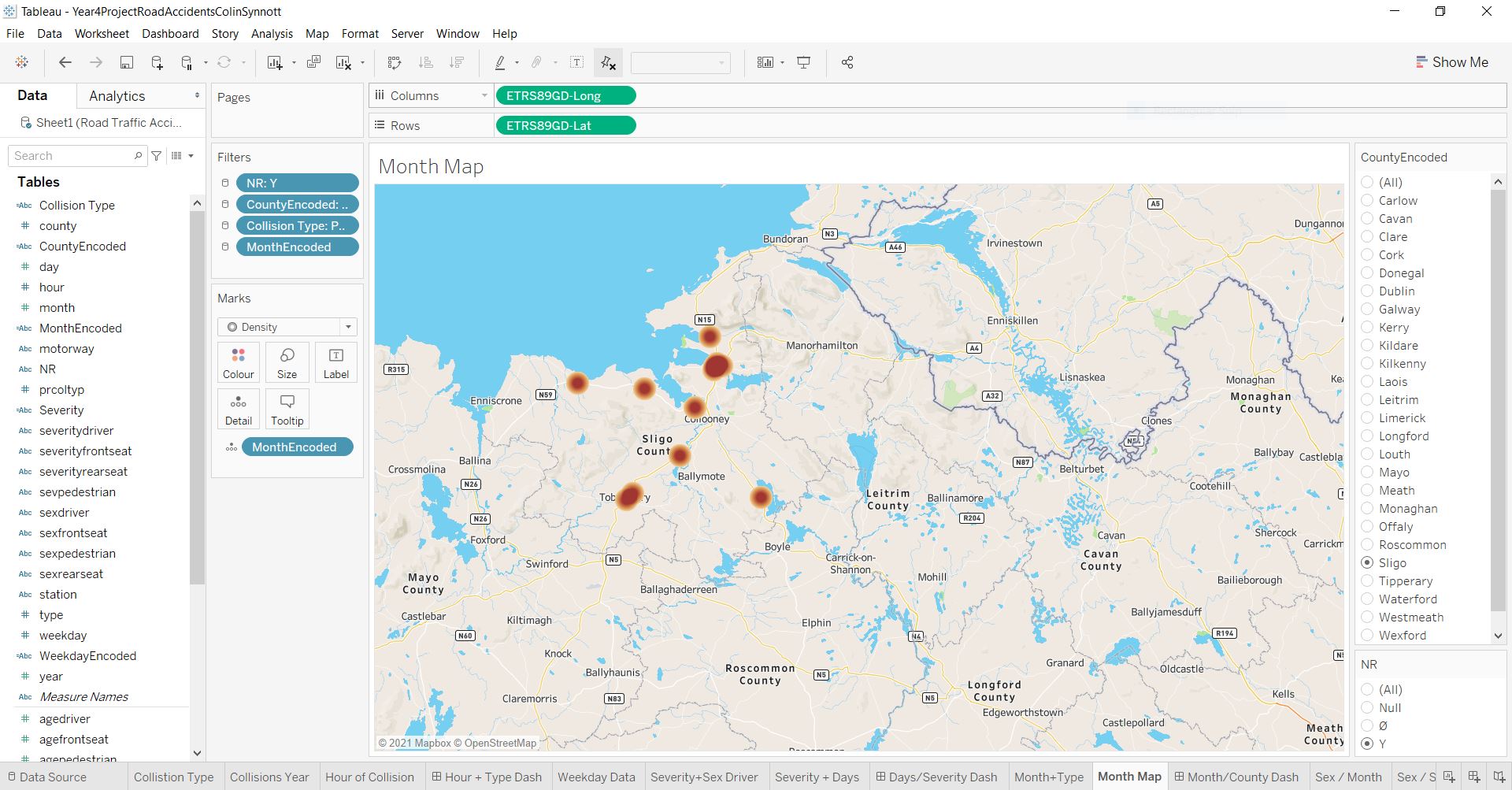This screenshot has width=1512, height=790.
Task: Switch to the Hour of Collision tab
Action: 369,777
